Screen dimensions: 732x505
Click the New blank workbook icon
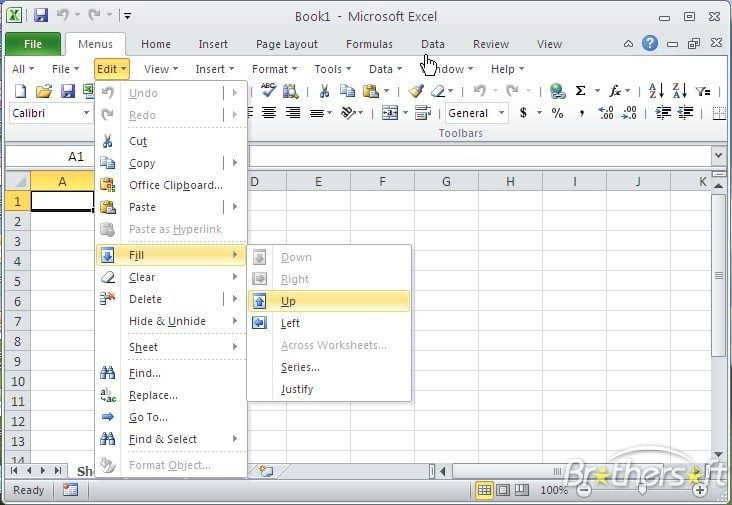21,91
